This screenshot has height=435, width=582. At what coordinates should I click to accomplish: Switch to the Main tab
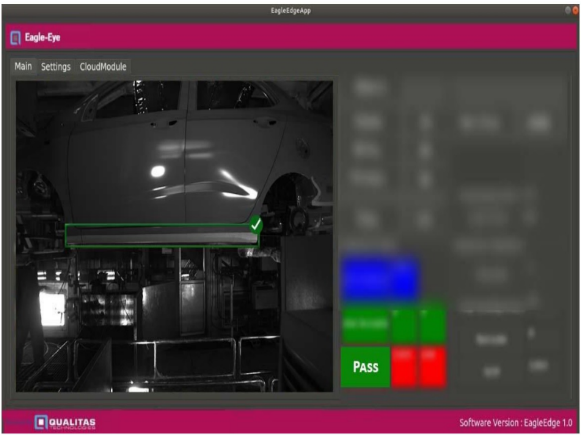pos(23,66)
